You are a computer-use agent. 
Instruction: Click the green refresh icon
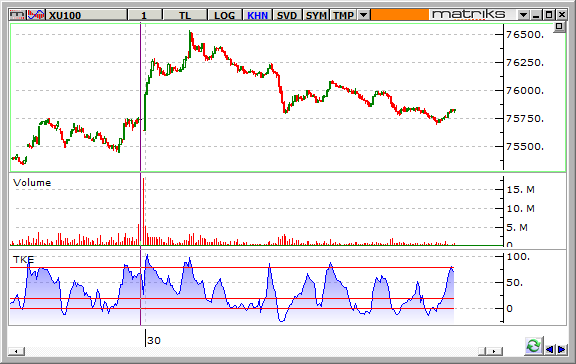[534, 346]
